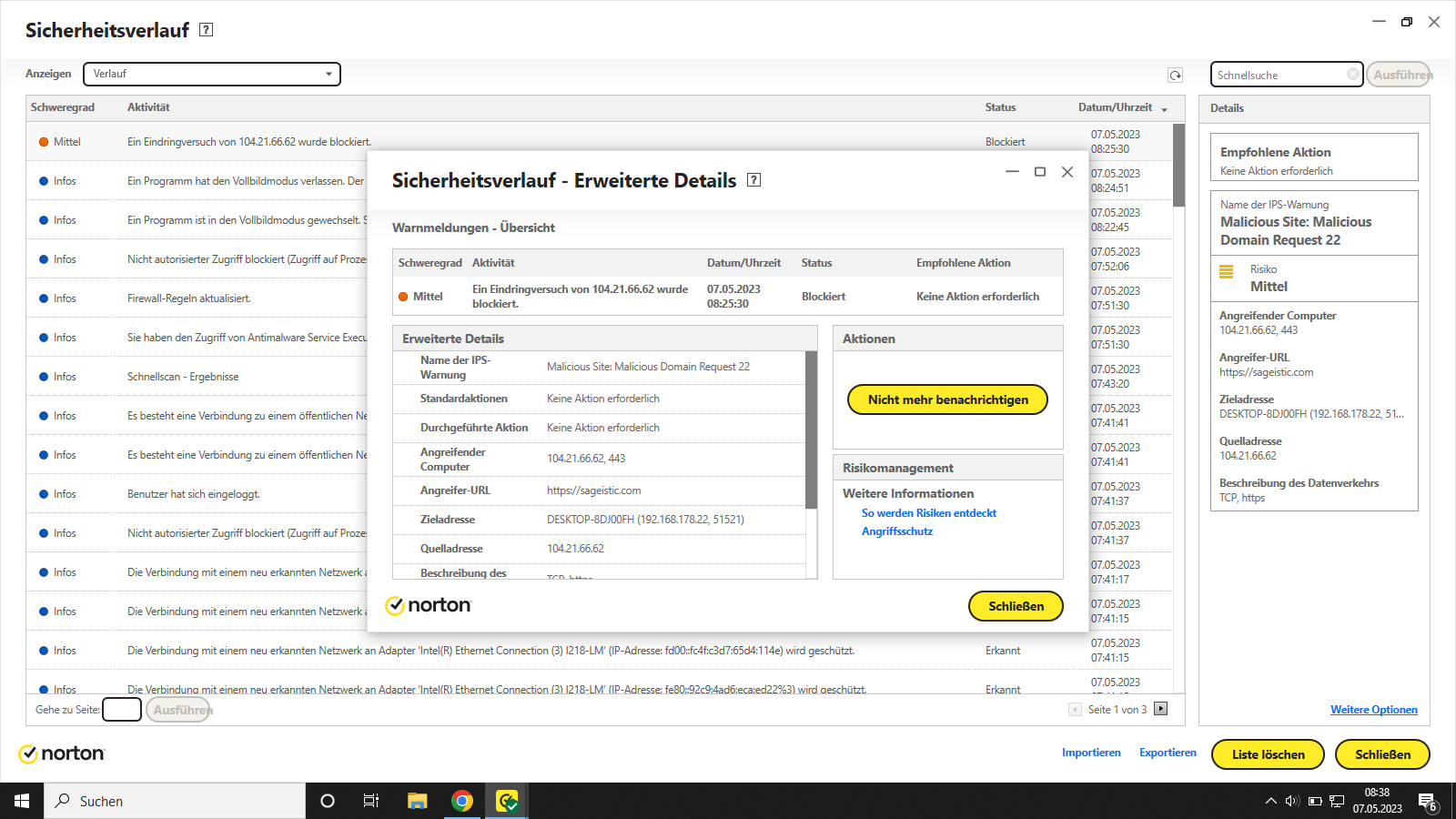Minimize the Erweiterte Details dialog

point(1012,172)
